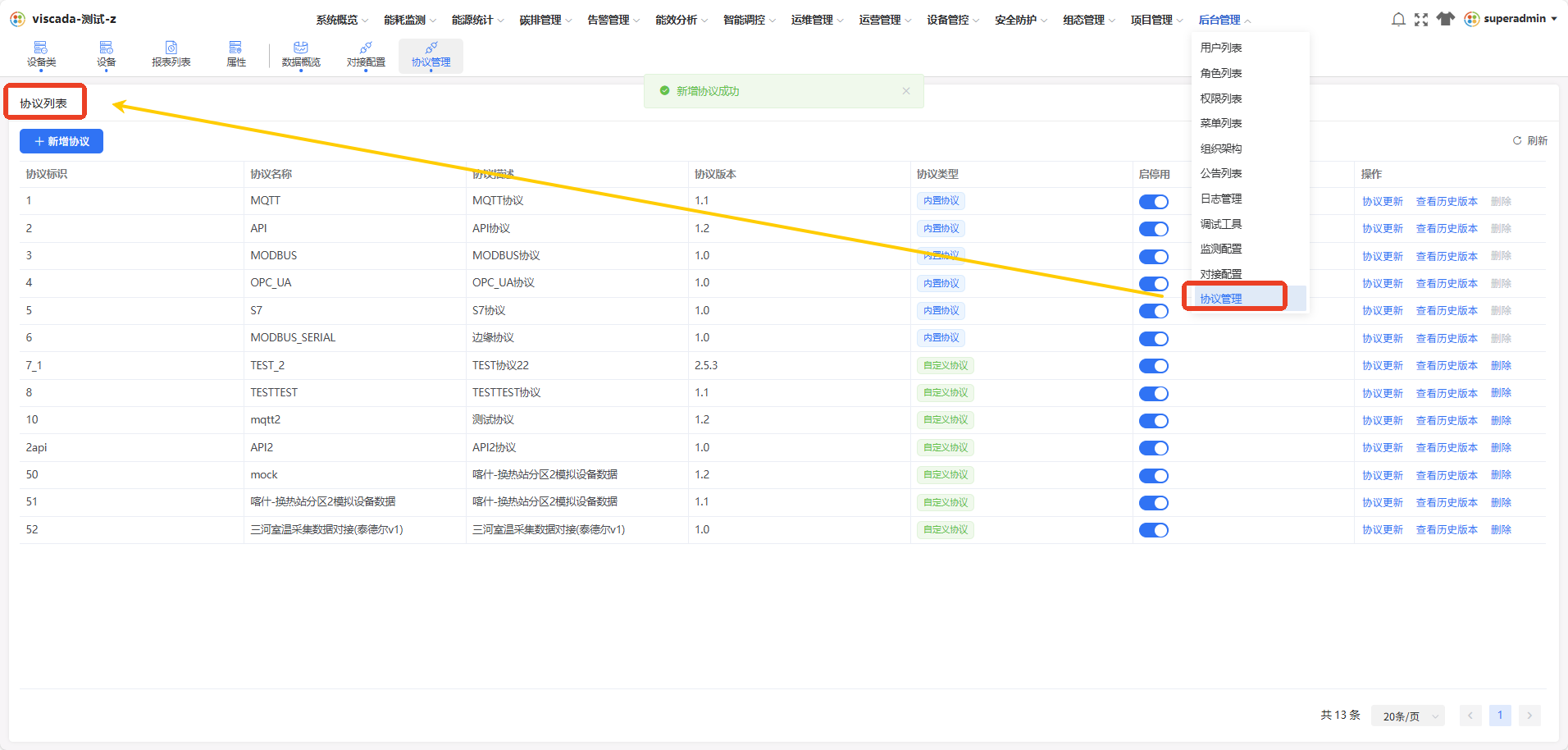Screen dimensions: 1568x750
Task: Expand the 能源统计 menu
Action: point(478,20)
